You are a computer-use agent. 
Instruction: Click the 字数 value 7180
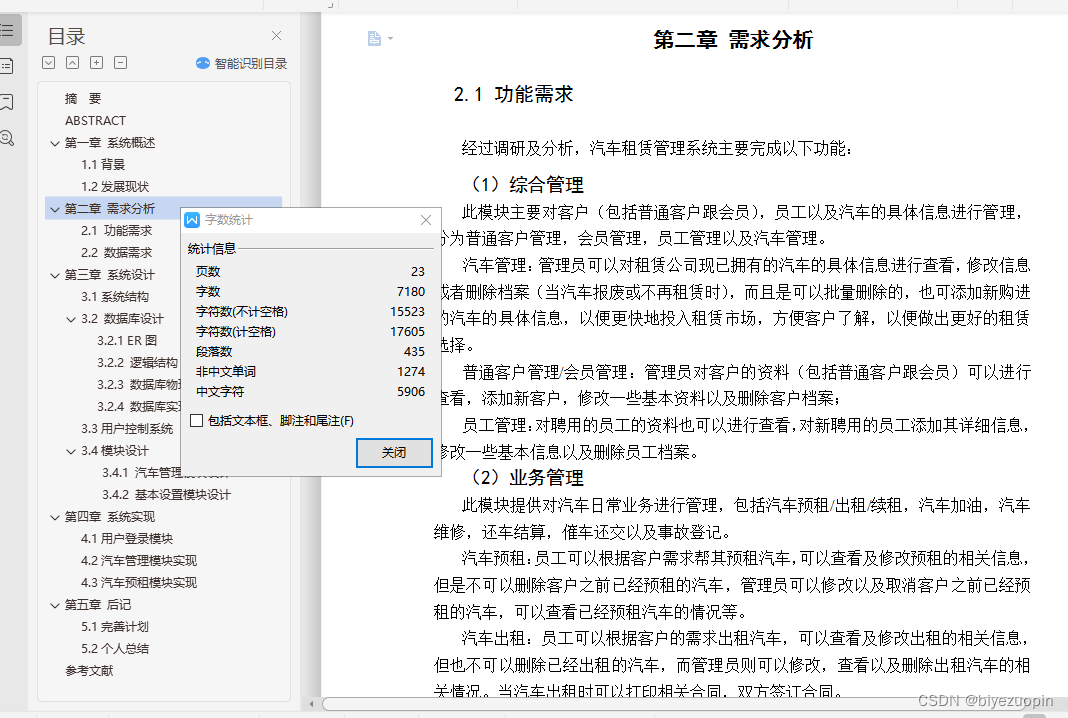point(411,292)
